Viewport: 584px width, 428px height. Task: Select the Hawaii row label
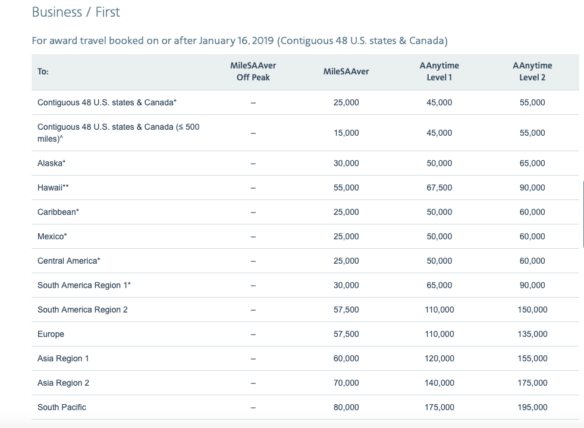(53, 188)
